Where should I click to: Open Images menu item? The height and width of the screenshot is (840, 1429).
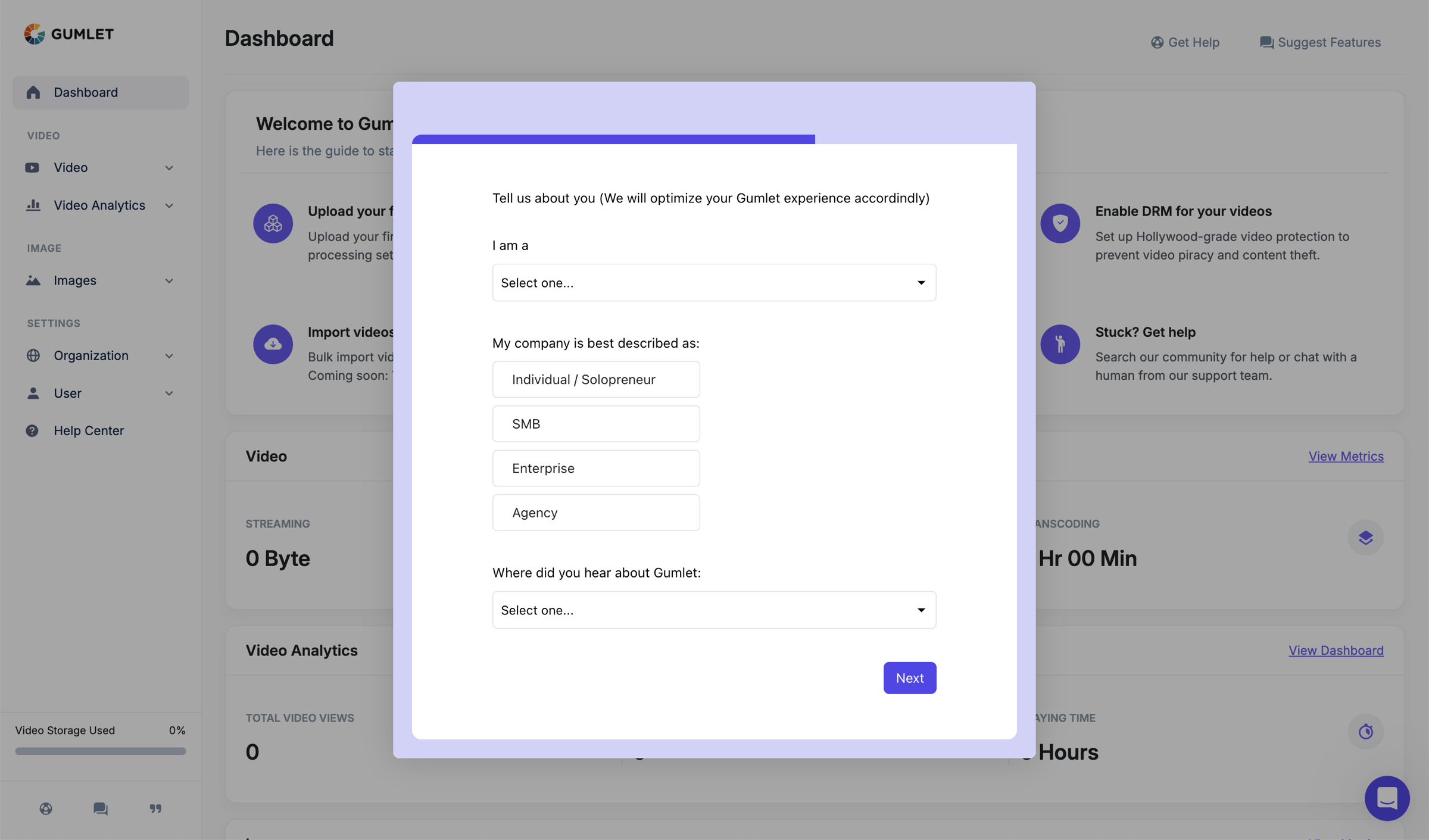(x=101, y=280)
